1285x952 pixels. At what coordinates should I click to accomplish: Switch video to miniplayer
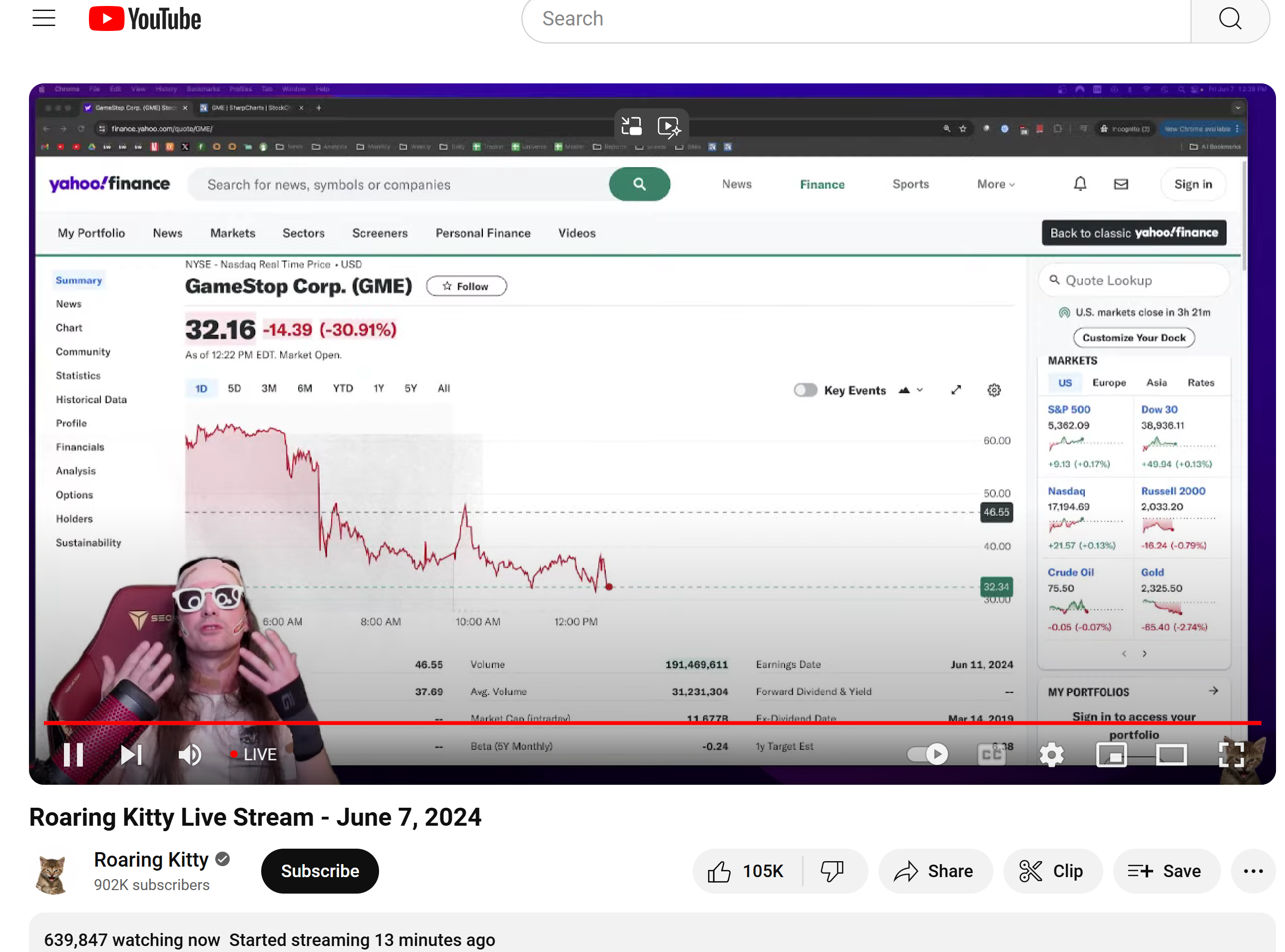1112,754
